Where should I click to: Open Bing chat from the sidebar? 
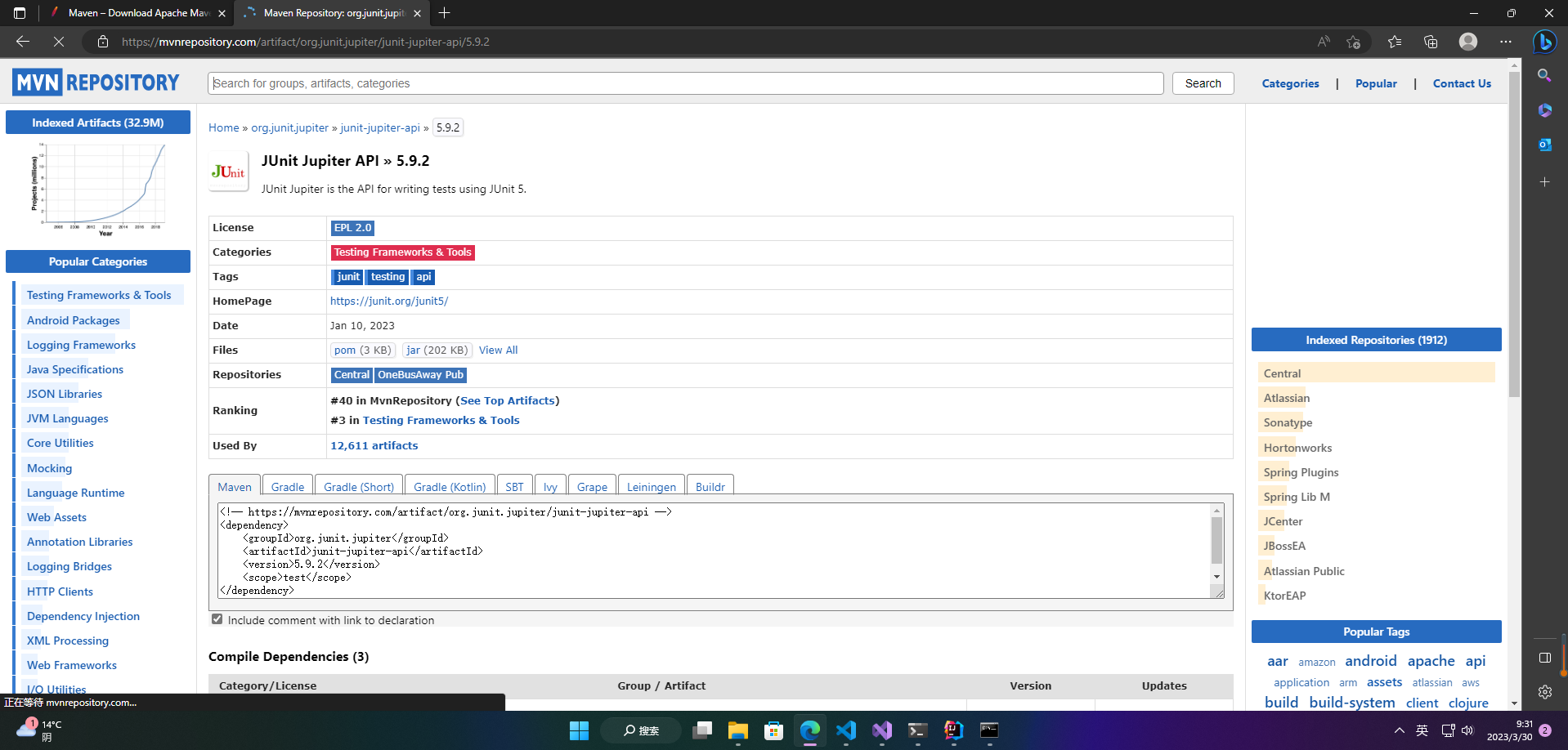pos(1545,42)
